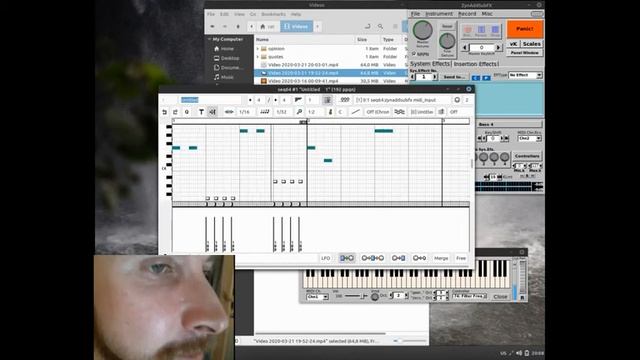This screenshot has height=360, width=640.
Task: Click the Free button in seq64
Action: (461, 258)
